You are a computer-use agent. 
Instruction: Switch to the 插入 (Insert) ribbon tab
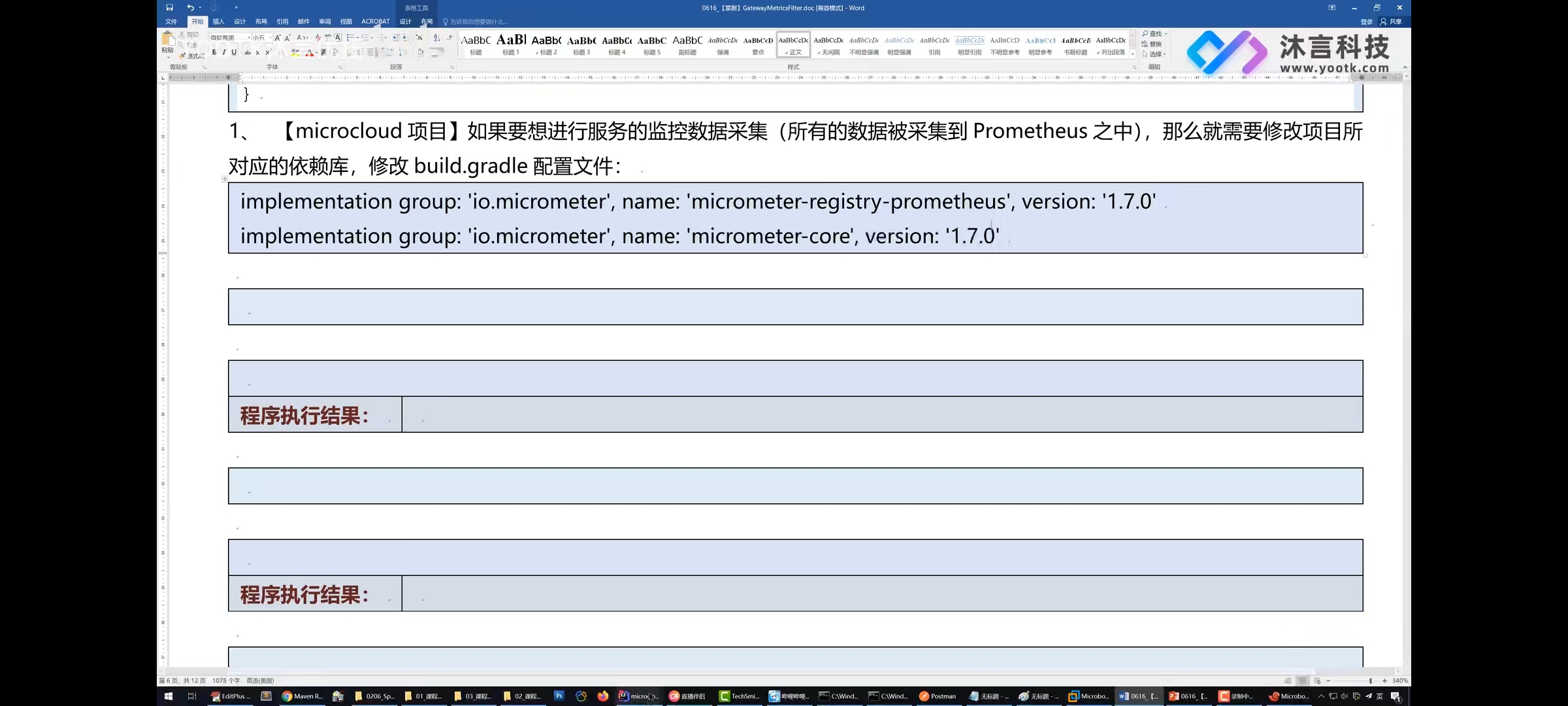[218, 22]
